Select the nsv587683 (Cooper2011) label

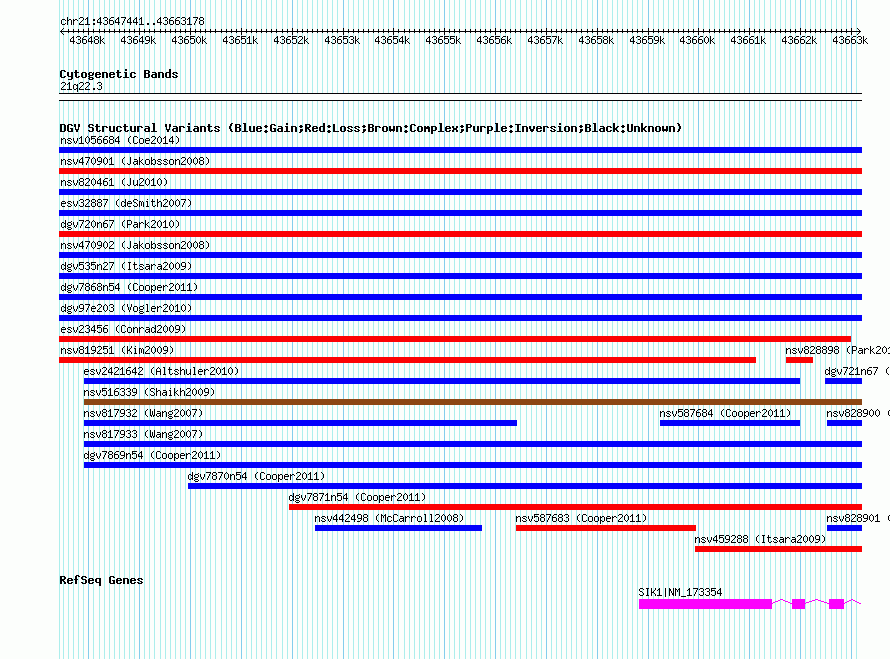(581, 518)
